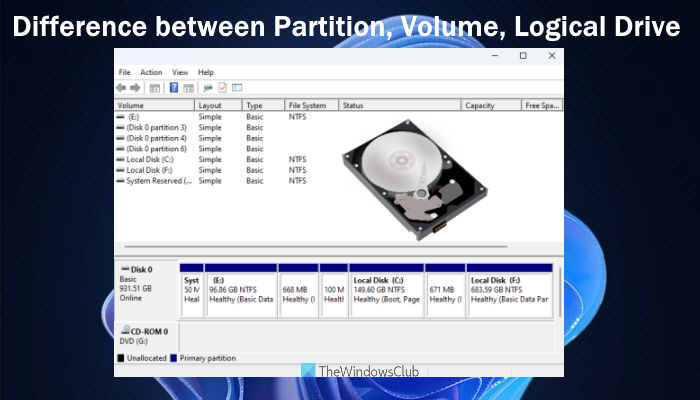Click the System Reserved 50 MB partition block
700x400 pixels.
(192, 290)
